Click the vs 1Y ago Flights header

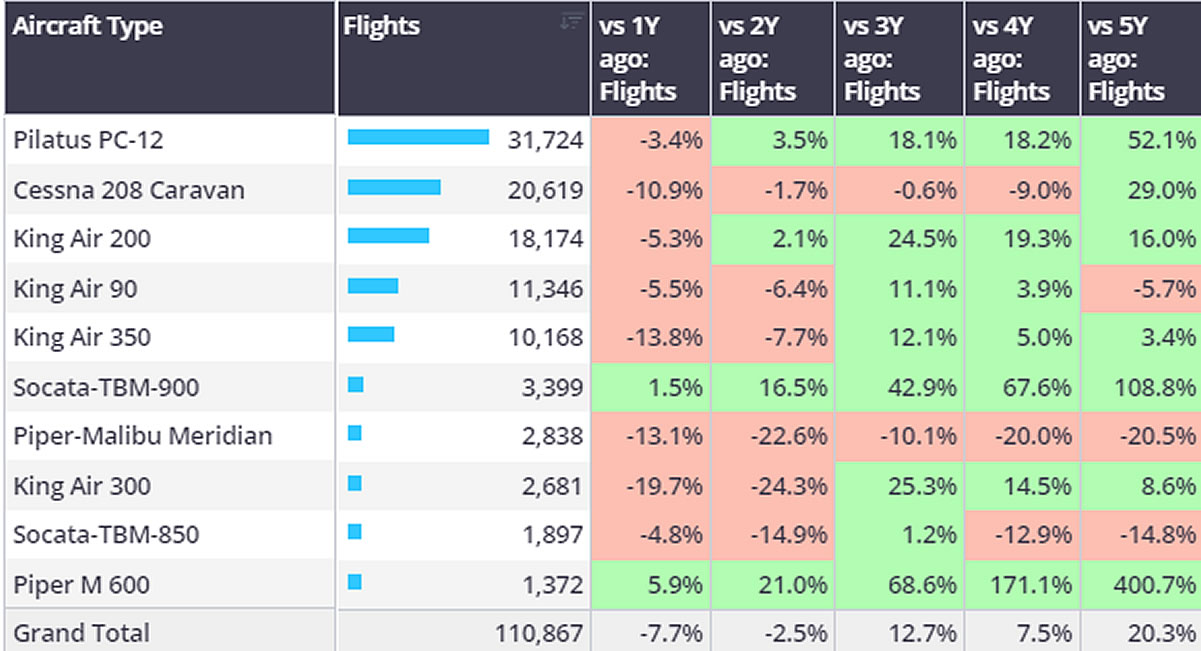tap(651, 58)
